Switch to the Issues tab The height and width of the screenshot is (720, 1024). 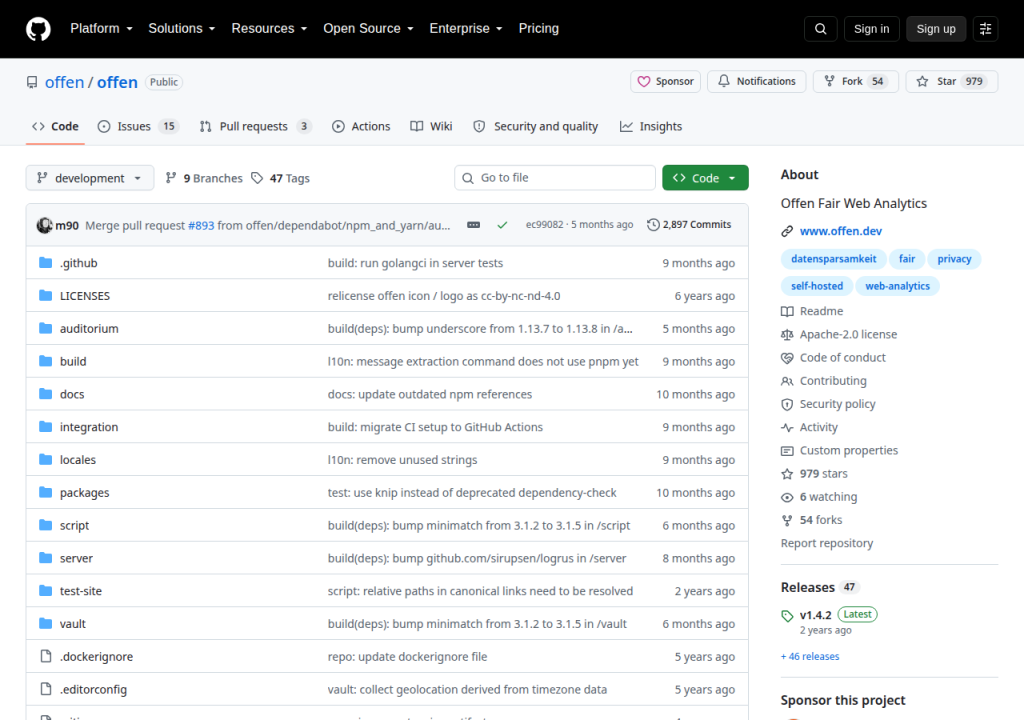click(x=139, y=126)
